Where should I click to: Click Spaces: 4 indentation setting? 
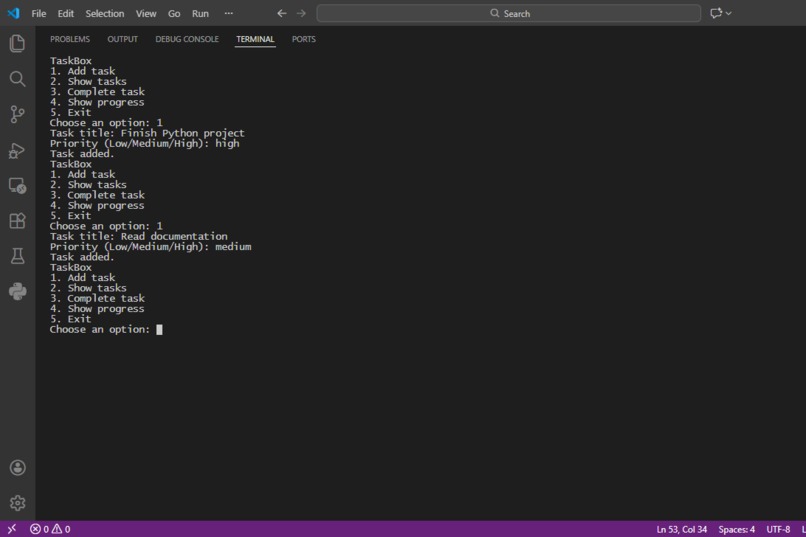click(x=737, y=529)
